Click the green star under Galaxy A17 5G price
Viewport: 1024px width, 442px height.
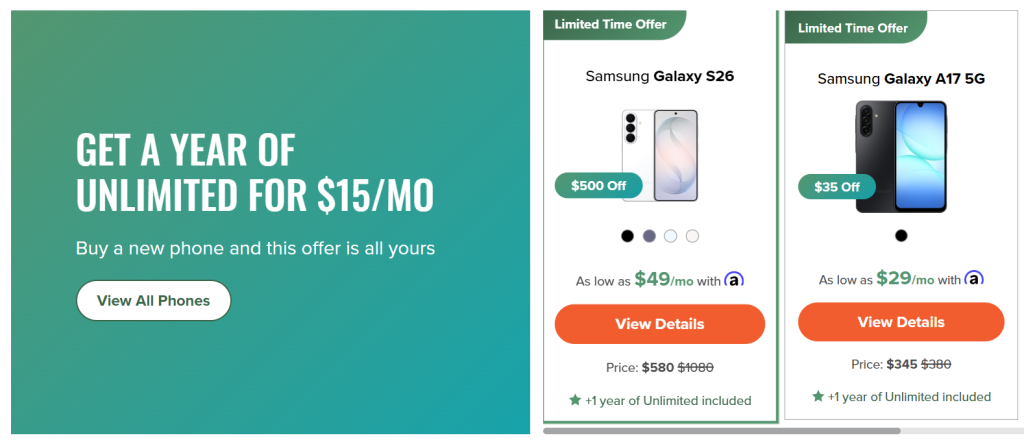point(818,397)
